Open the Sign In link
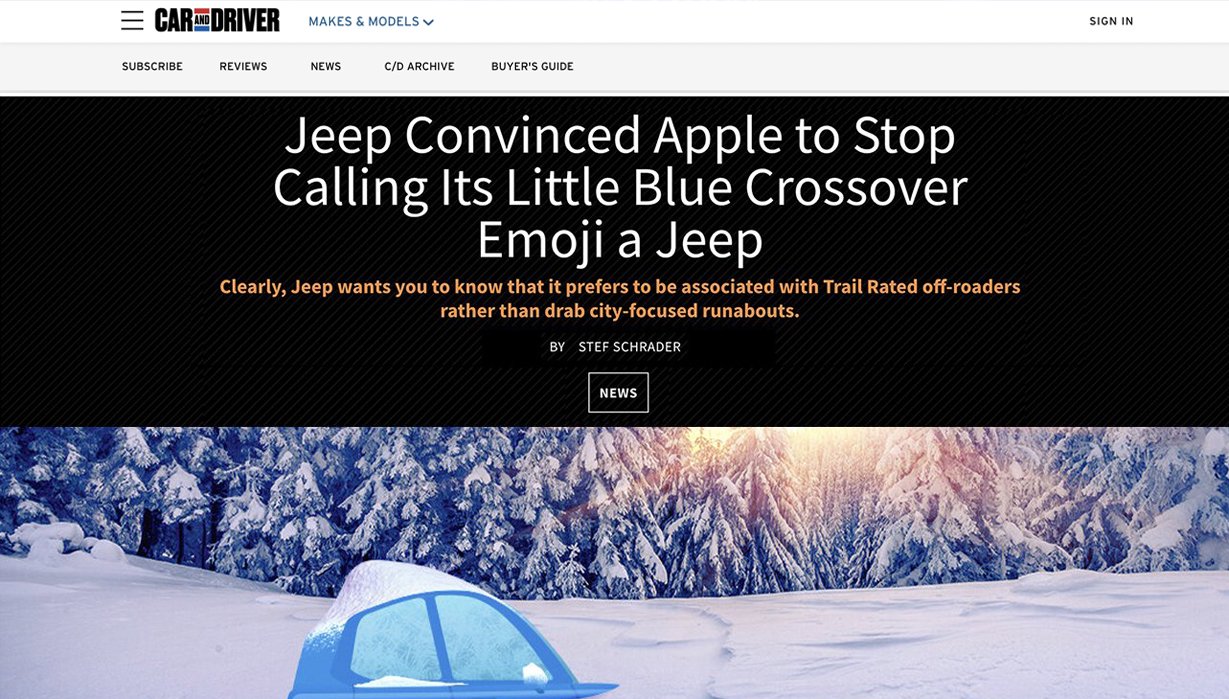The height and width of the screenshot is (699, 1229). point(1111,21)
